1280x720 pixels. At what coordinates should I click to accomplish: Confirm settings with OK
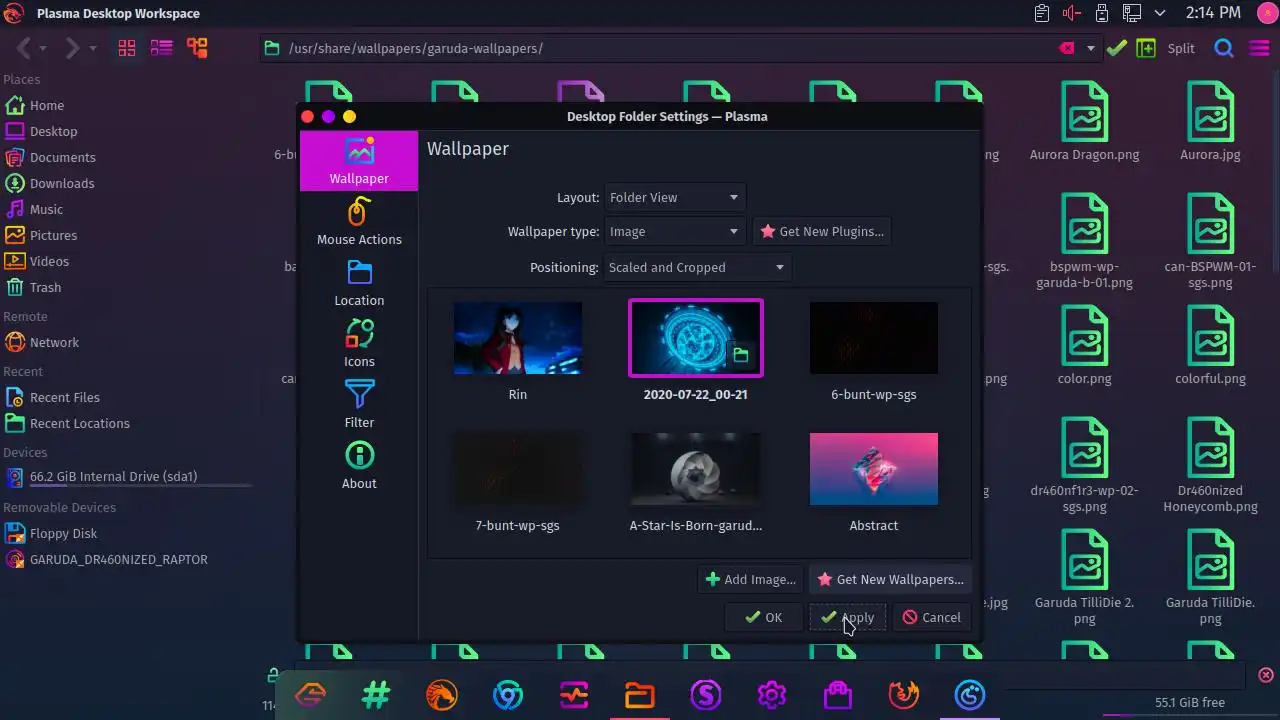(764, 617)
